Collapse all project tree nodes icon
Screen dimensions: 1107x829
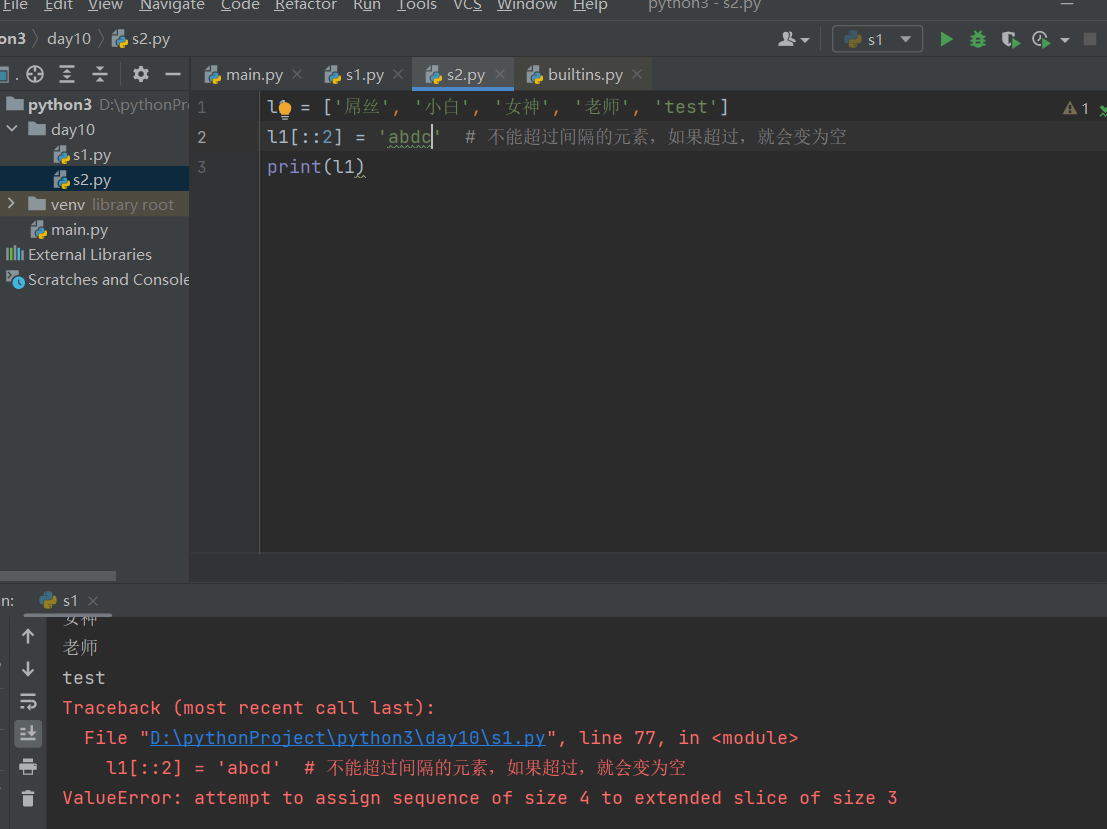pyautogui.click(x=100, y=74)
